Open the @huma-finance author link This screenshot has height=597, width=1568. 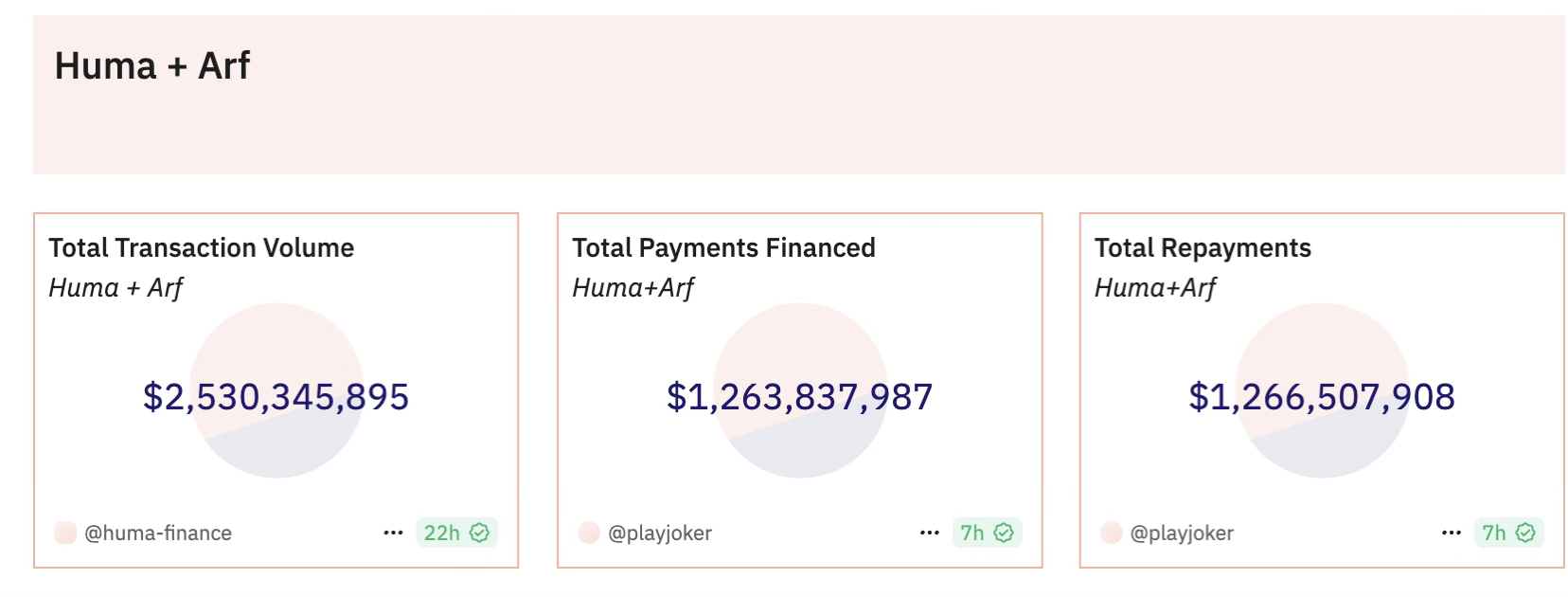pyautogui.click(x=158, y=534)
